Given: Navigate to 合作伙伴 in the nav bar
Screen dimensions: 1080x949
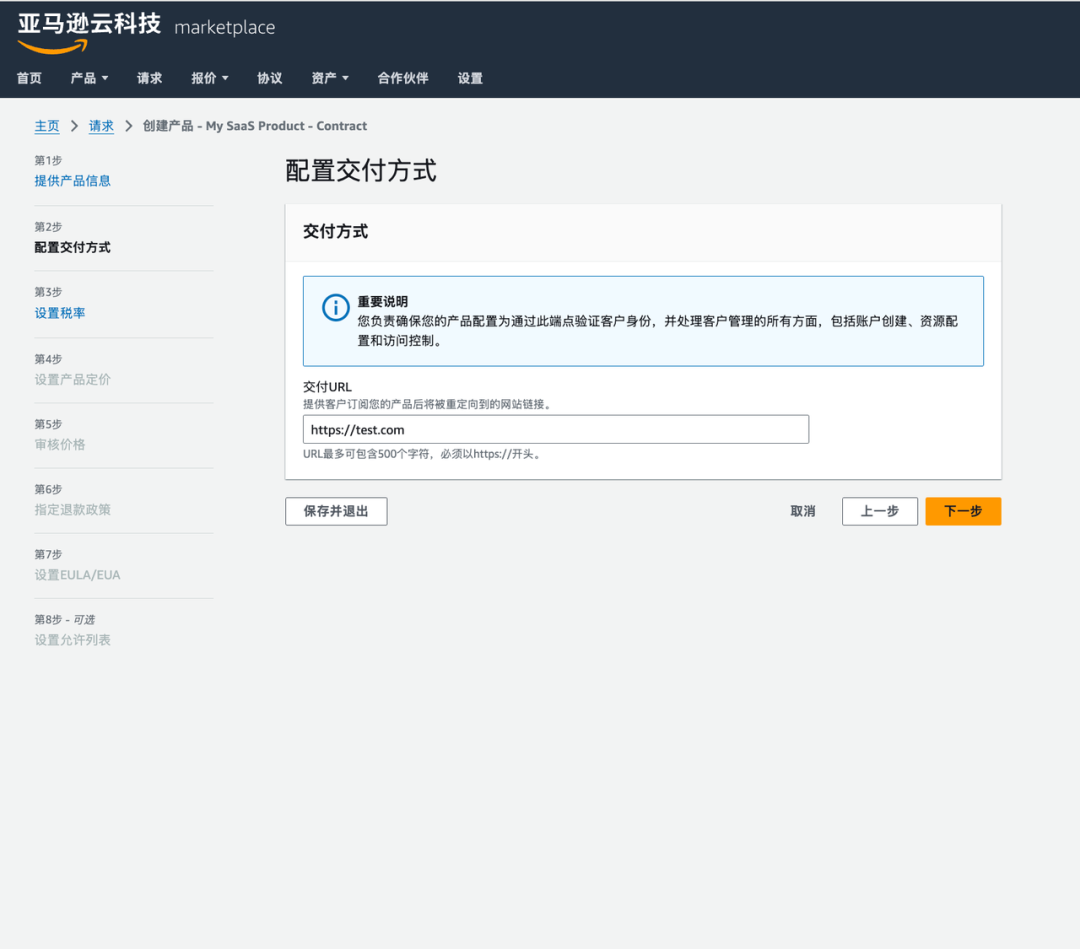Looking at the screenshot, I should tap(403, 78).
